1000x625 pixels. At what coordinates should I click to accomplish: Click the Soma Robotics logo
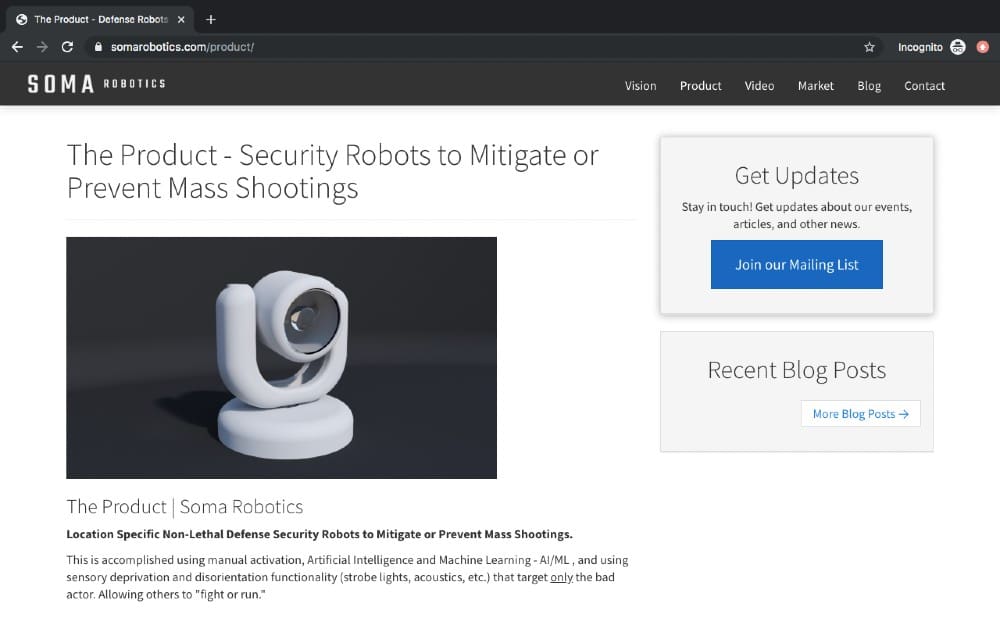(96, 85)
